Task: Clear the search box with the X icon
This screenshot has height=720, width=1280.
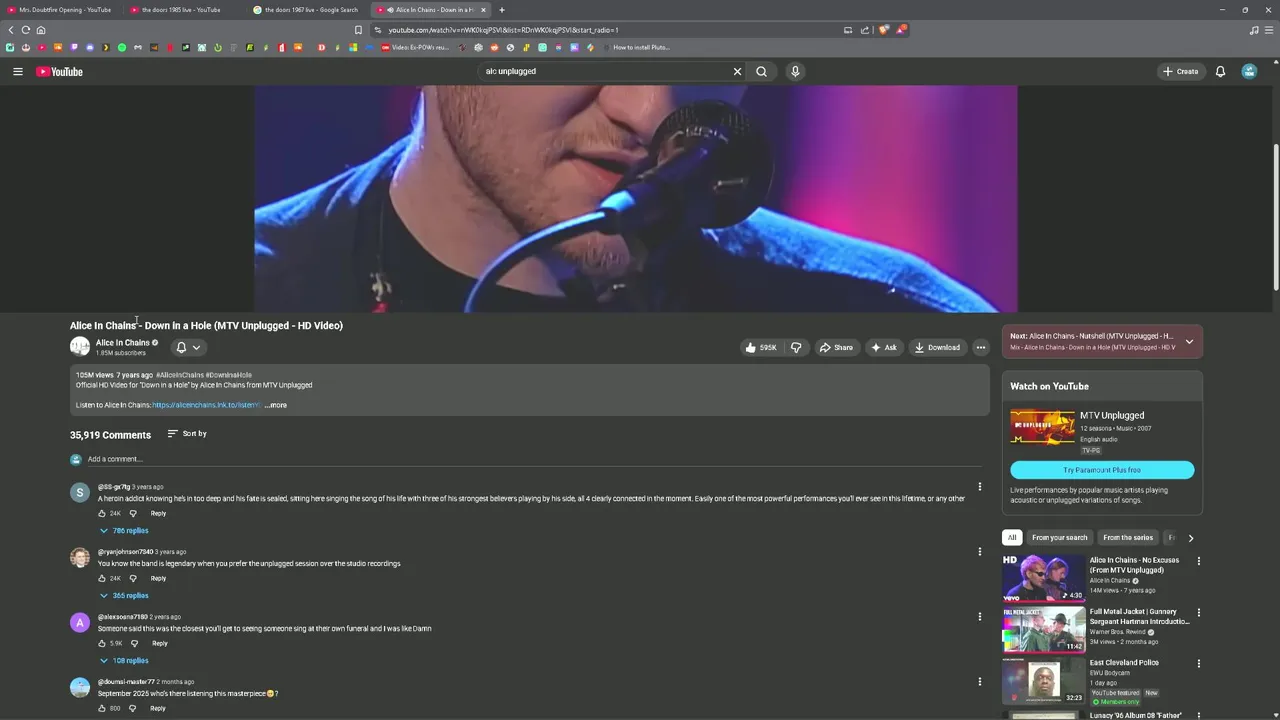Action: (x=737, y=71)
